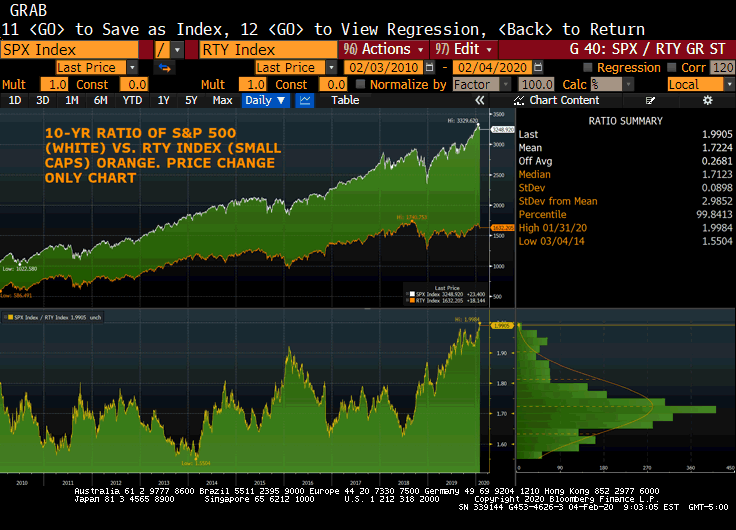Viewport: 736px width, 530px height.
Task: Select the 6M range tab
Action: point(100,100)
